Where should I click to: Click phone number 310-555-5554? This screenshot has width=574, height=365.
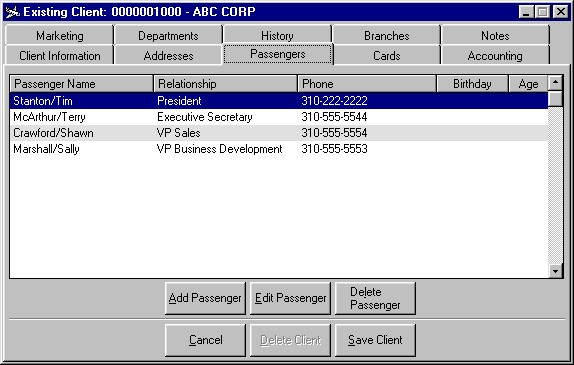334,133
